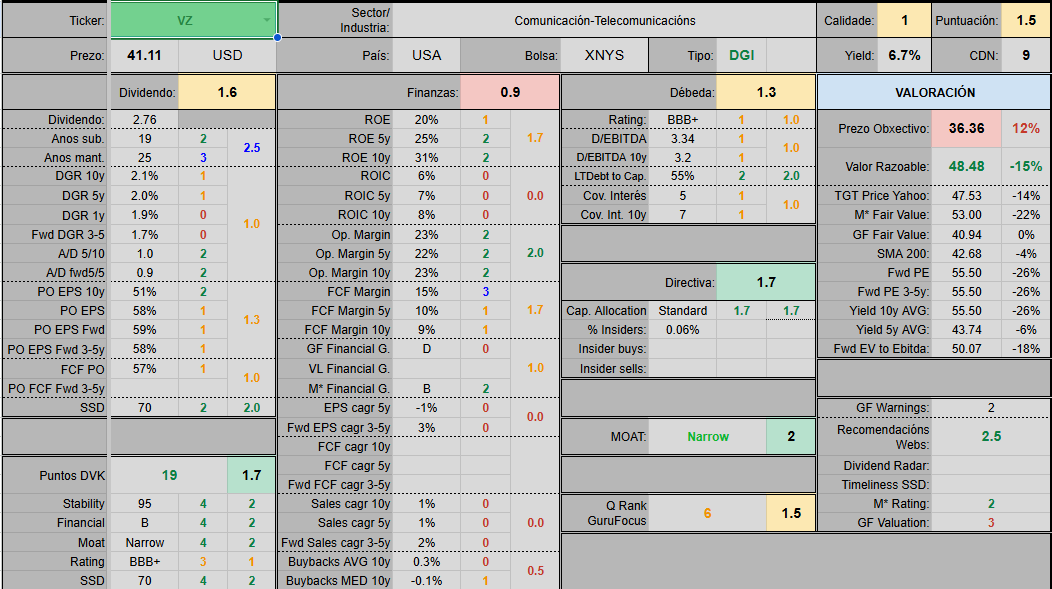This screenshot has height=589, width=1052.
Task: Select the Cap. Allocation Standard cell
Action: coord(682,311)
